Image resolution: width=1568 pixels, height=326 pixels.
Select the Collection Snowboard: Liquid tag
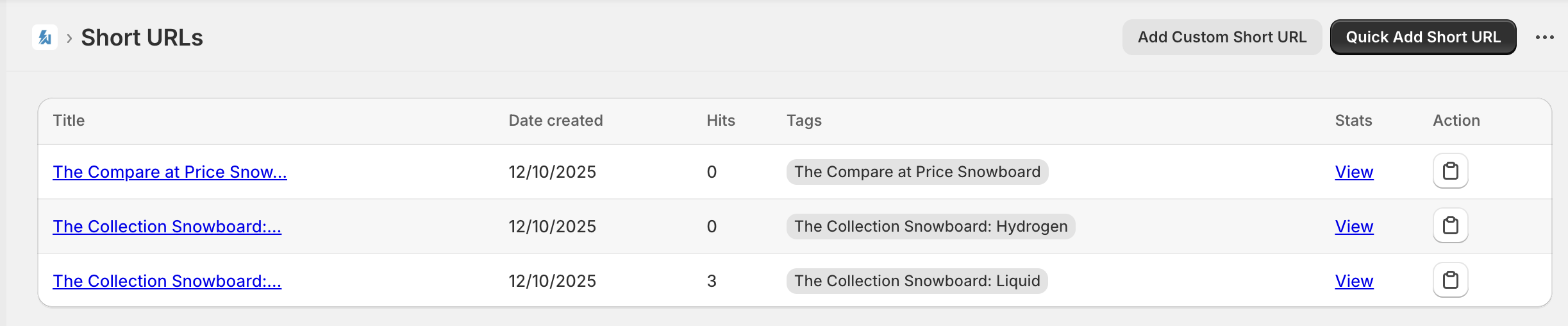point(917,281)
